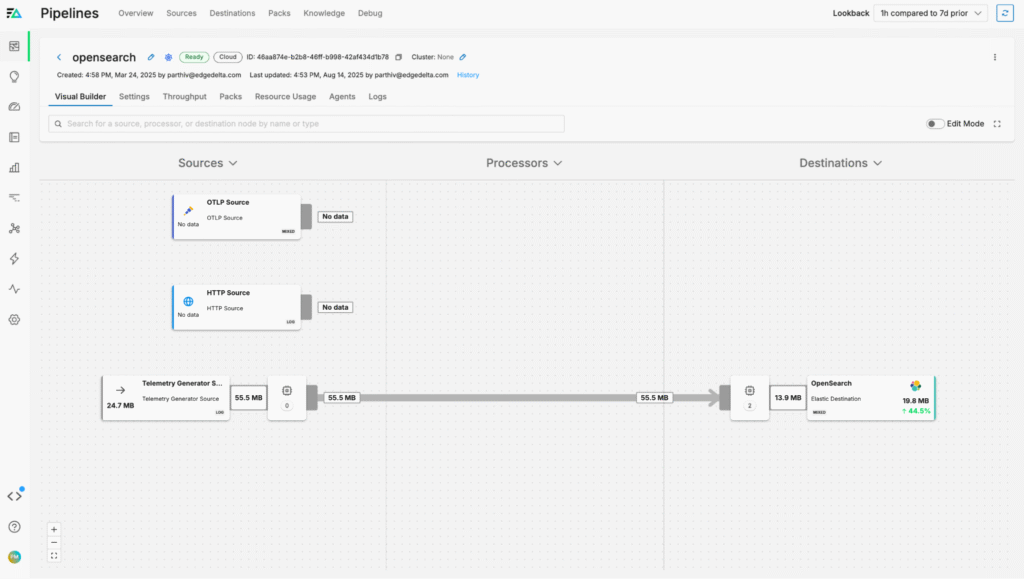Select the OpenSearch destination node
Image resolution: width=1024 pixels, height=579 pixels.
pyautogui.click(x=870, y=398)
